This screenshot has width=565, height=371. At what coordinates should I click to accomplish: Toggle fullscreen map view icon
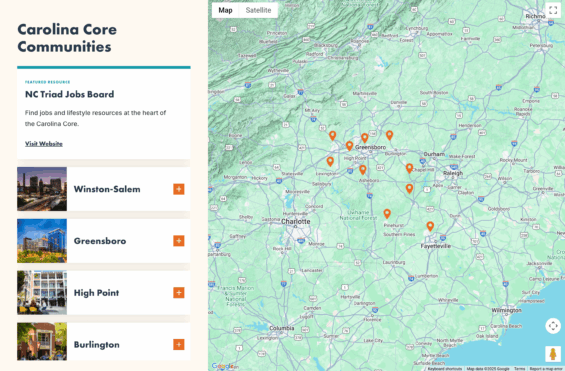(x=553, y=10)
